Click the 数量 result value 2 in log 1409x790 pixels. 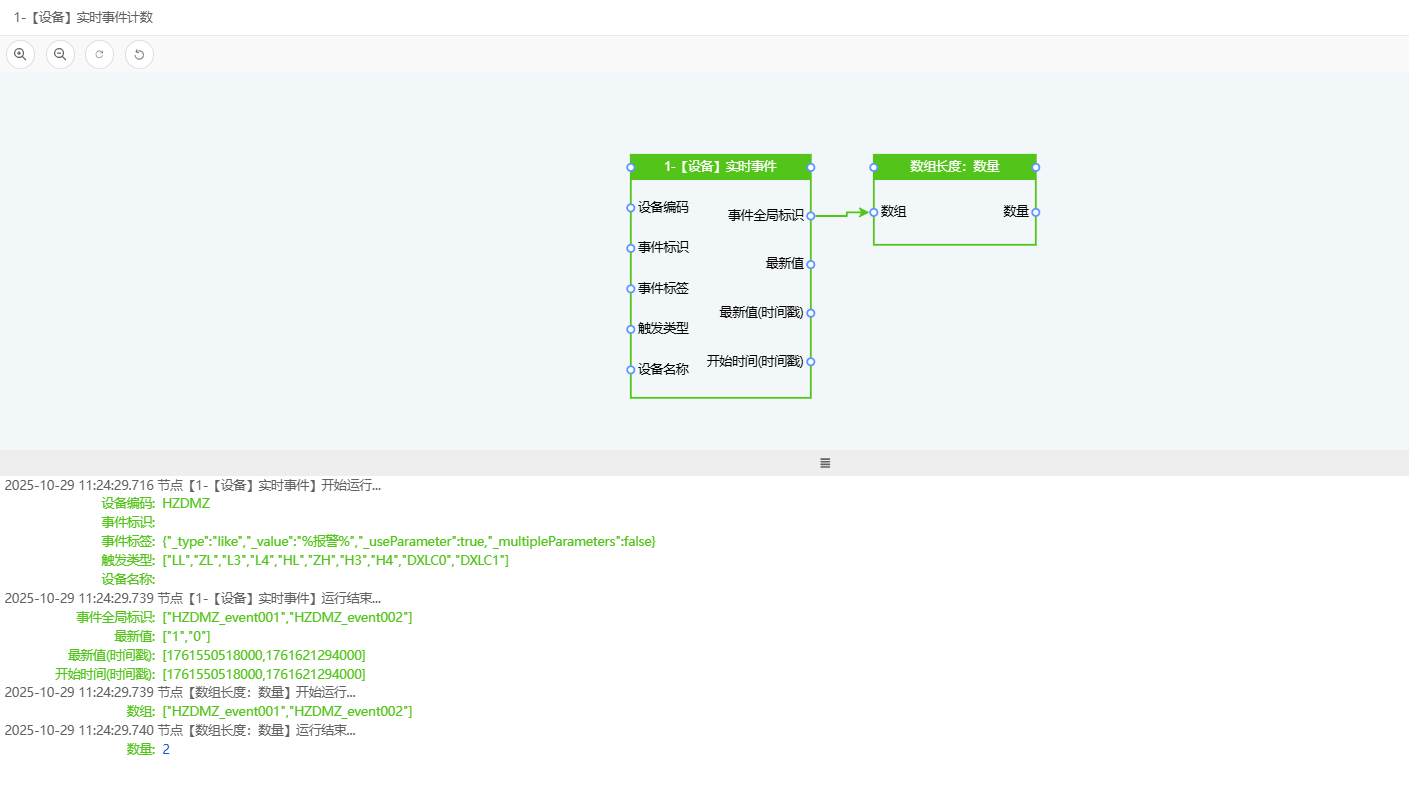click(166, 749)
